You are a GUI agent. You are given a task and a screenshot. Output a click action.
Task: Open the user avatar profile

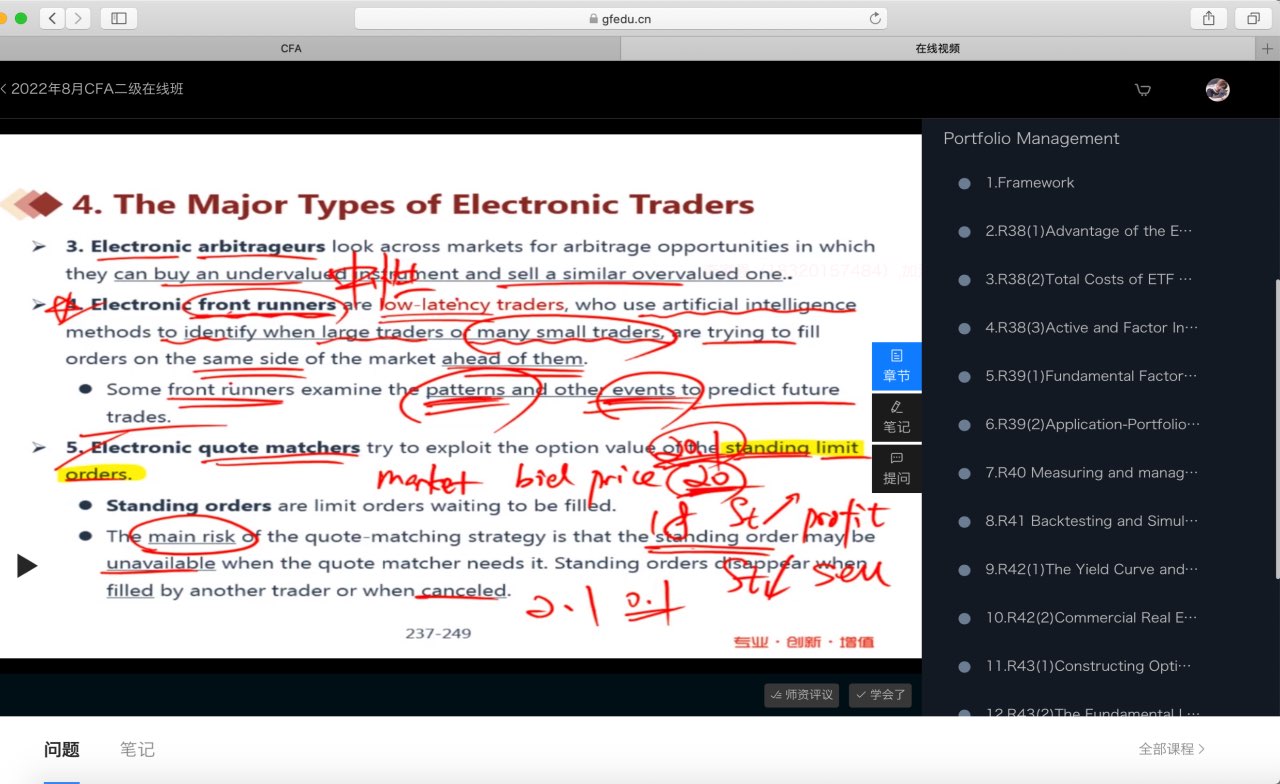tap(1217, 90)
